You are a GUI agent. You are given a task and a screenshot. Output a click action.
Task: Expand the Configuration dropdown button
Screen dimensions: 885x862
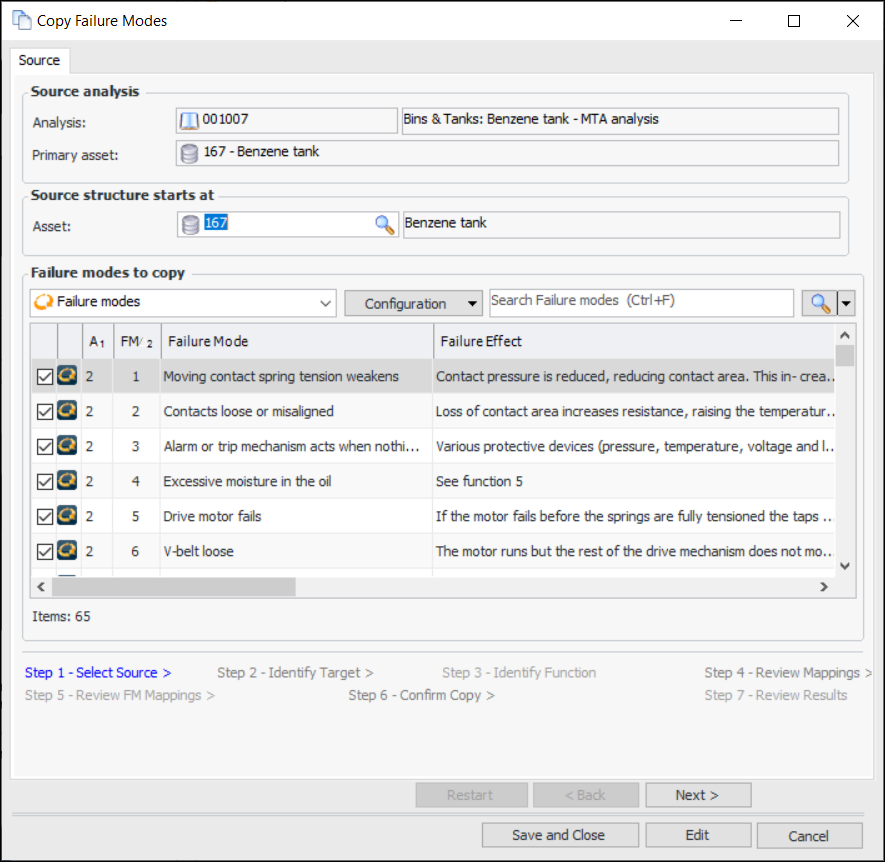tap(473, 304)
